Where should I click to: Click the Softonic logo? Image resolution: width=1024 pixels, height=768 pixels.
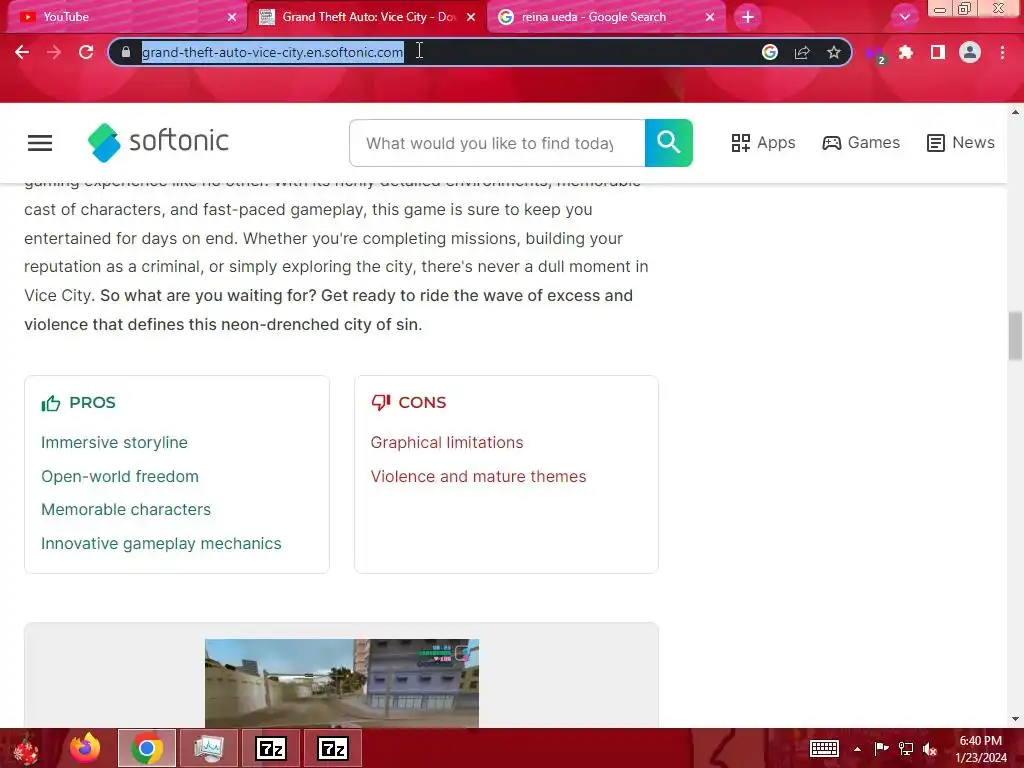[158, 142]
